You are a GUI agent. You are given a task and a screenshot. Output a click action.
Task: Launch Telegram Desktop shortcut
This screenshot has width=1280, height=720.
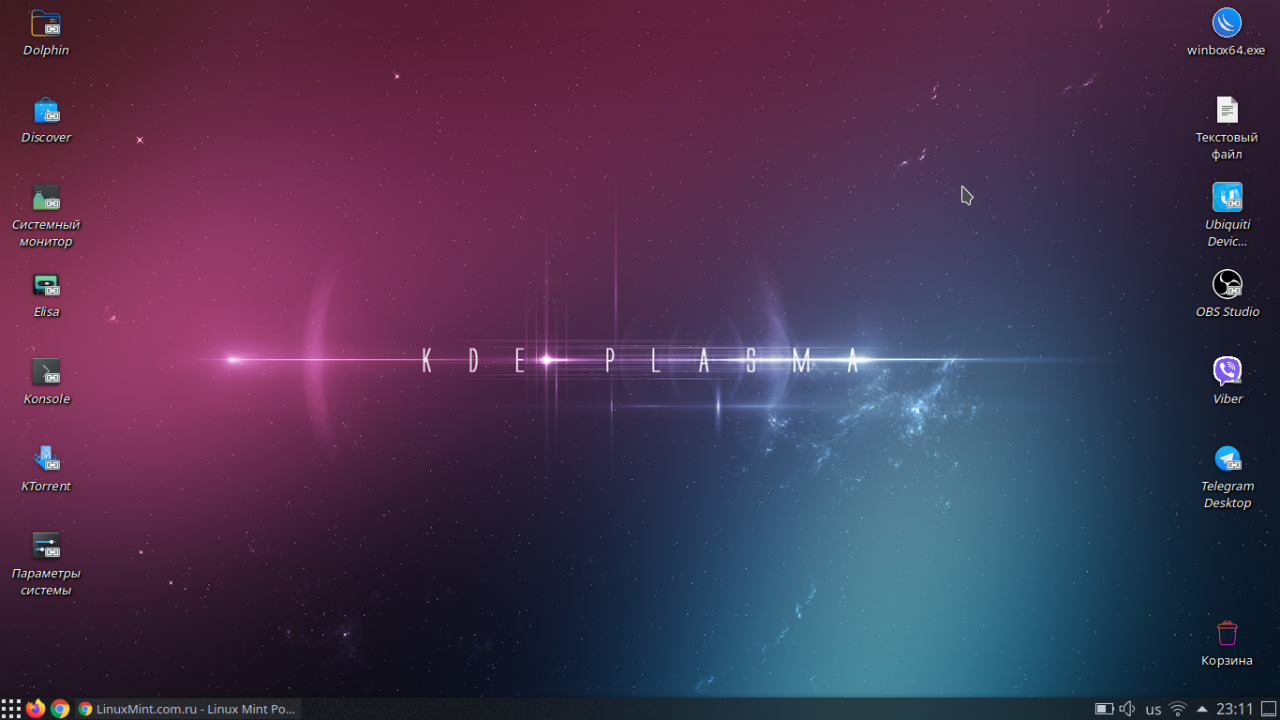pos(1227,459)
